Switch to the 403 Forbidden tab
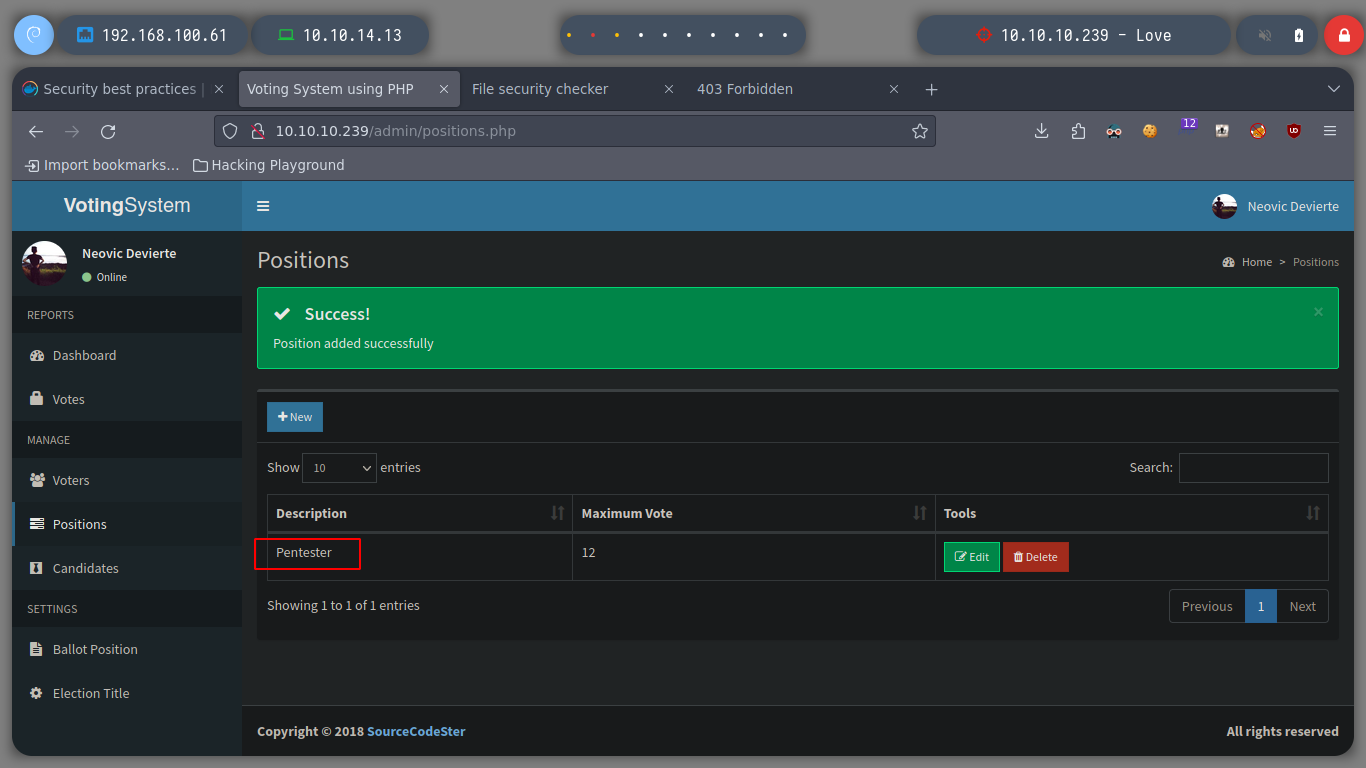Viewport: 1366px width, 768px height. point(797,89)
